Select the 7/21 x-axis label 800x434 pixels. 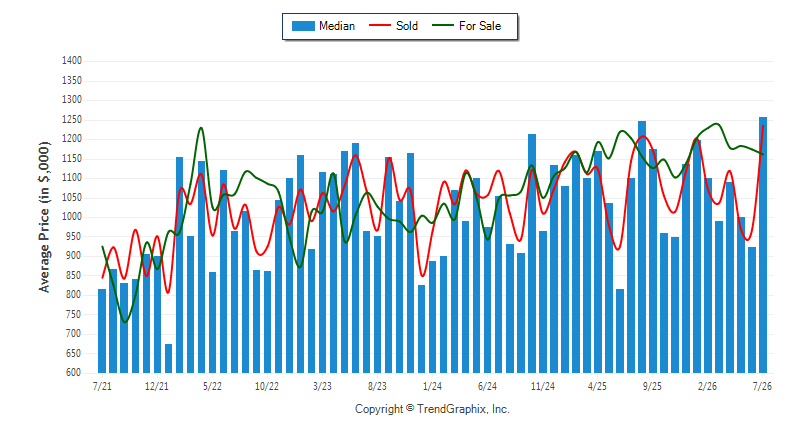[x=102, y=386]
